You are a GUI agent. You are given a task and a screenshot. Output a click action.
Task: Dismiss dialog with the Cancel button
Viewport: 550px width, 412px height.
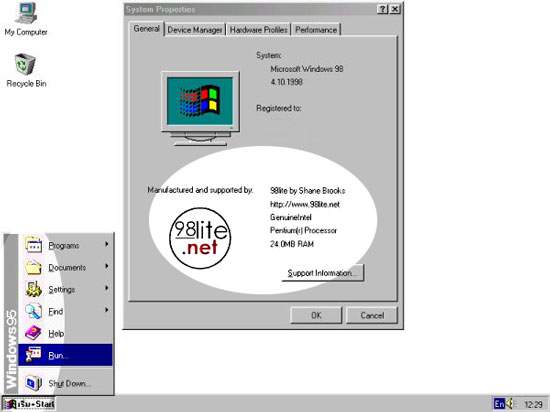click(372, 315)
